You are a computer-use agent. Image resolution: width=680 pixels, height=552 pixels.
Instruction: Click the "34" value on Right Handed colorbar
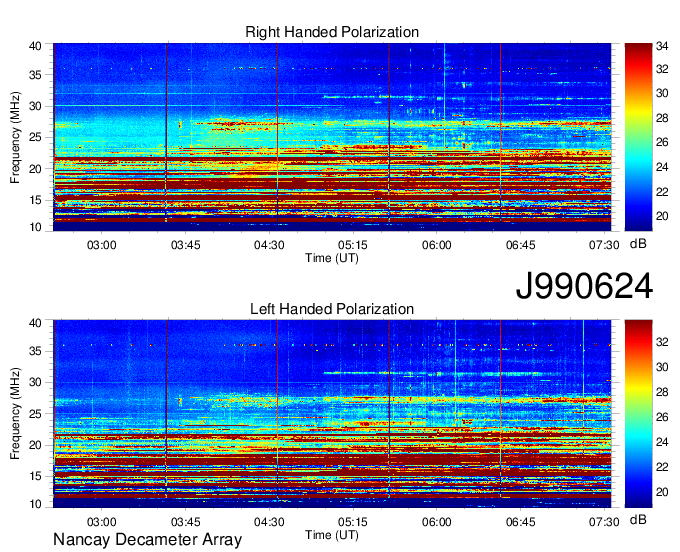coord(662,45)
